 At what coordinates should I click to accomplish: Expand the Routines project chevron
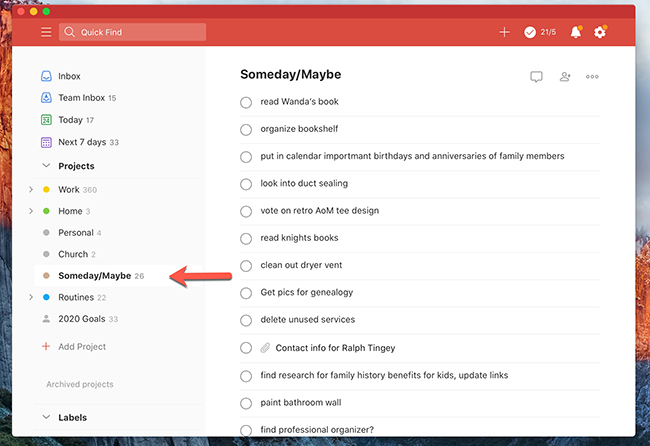coord(31,297)
